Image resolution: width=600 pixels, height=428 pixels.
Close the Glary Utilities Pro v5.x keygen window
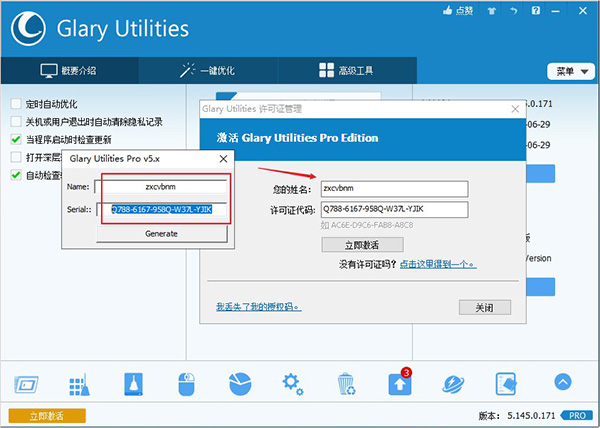coord(223,159)
